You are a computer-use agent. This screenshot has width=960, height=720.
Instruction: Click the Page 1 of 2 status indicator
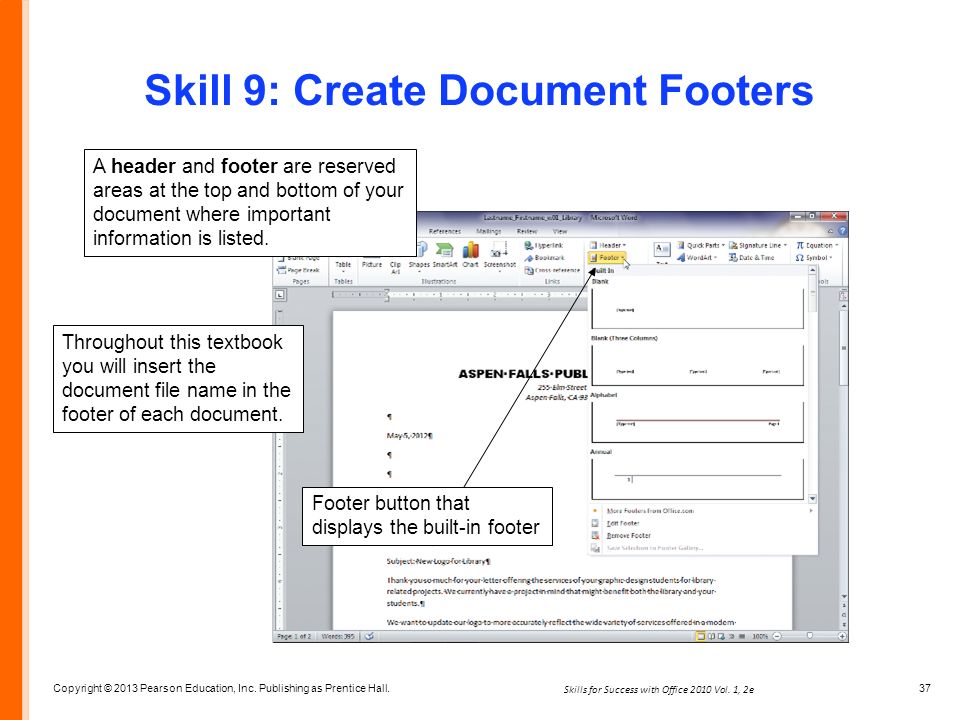[294, 637]
